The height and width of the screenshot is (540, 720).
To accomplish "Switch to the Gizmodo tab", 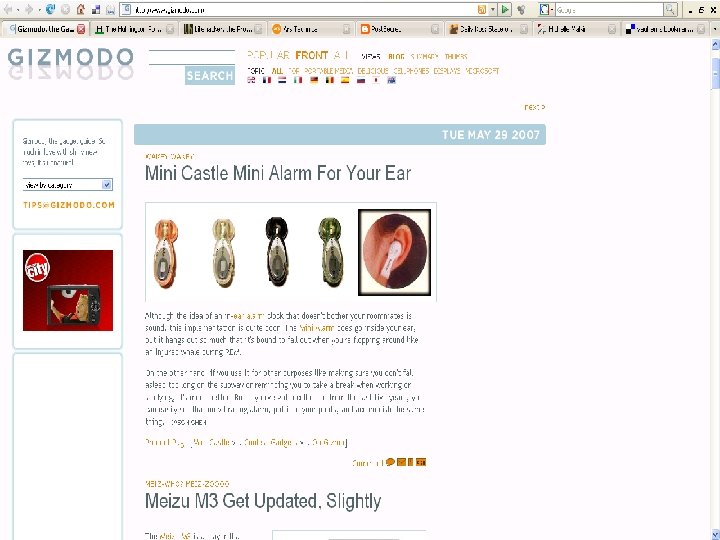I will 44,29.
